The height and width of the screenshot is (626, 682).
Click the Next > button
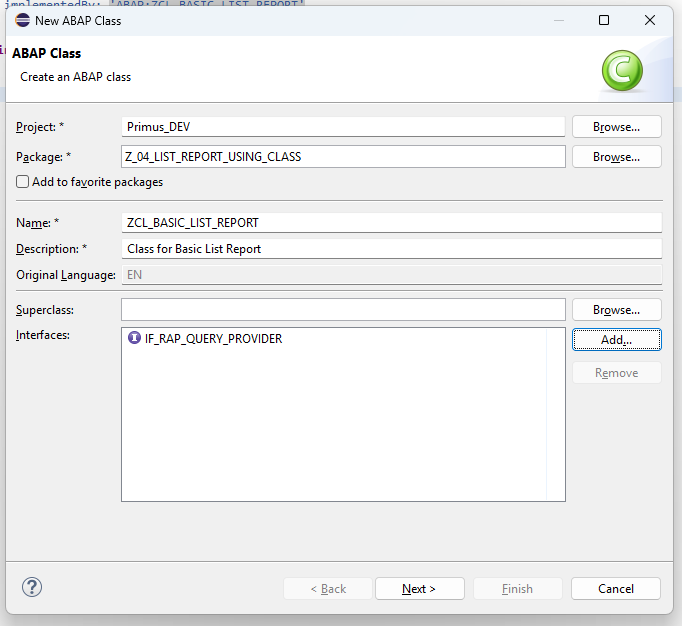click(420, 589)
